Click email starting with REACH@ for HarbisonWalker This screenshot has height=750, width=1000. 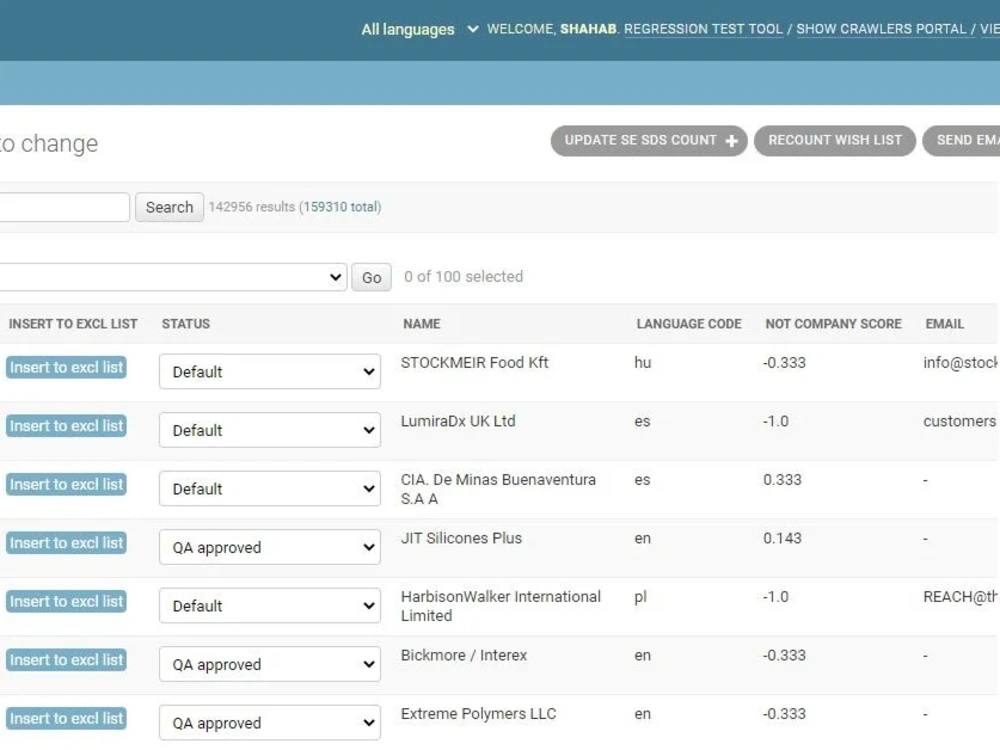pos(961,597)
